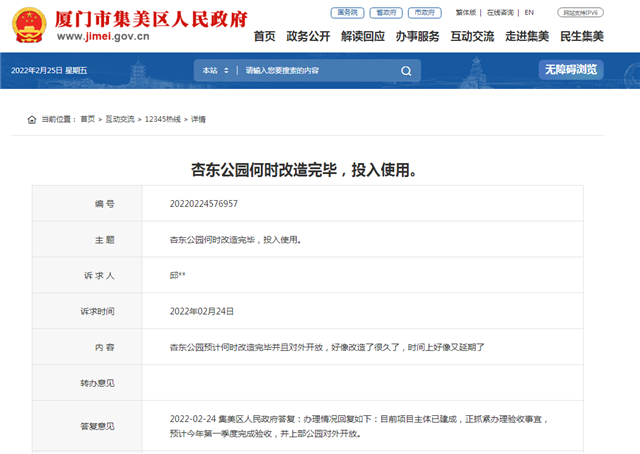Click 详情 in the breadcrumb
This screenshot has width=640, height=454.
click(x=198, y=119)
